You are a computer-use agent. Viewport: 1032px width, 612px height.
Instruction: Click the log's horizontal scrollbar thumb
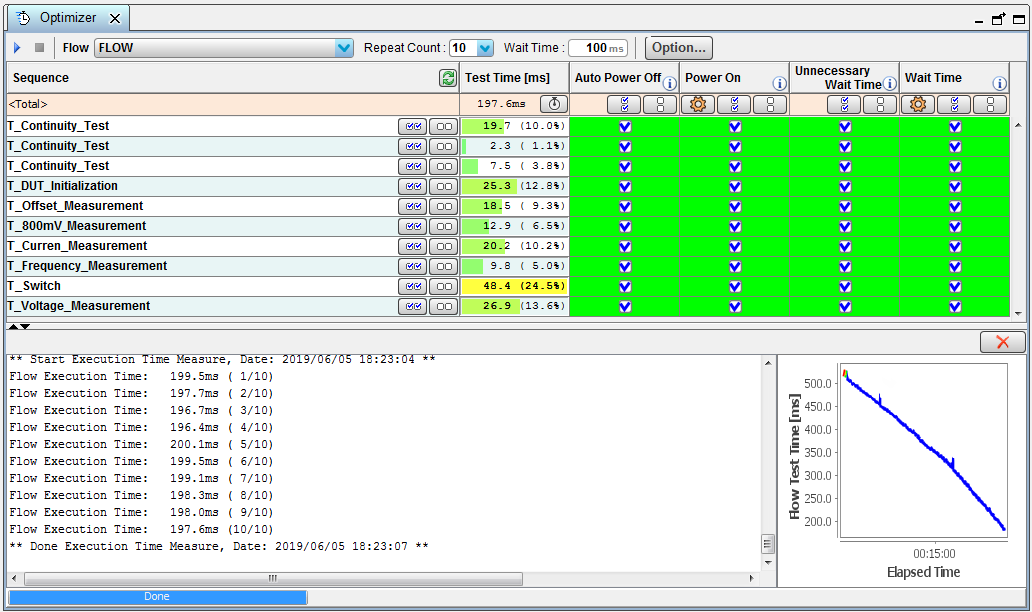point(272,578)
